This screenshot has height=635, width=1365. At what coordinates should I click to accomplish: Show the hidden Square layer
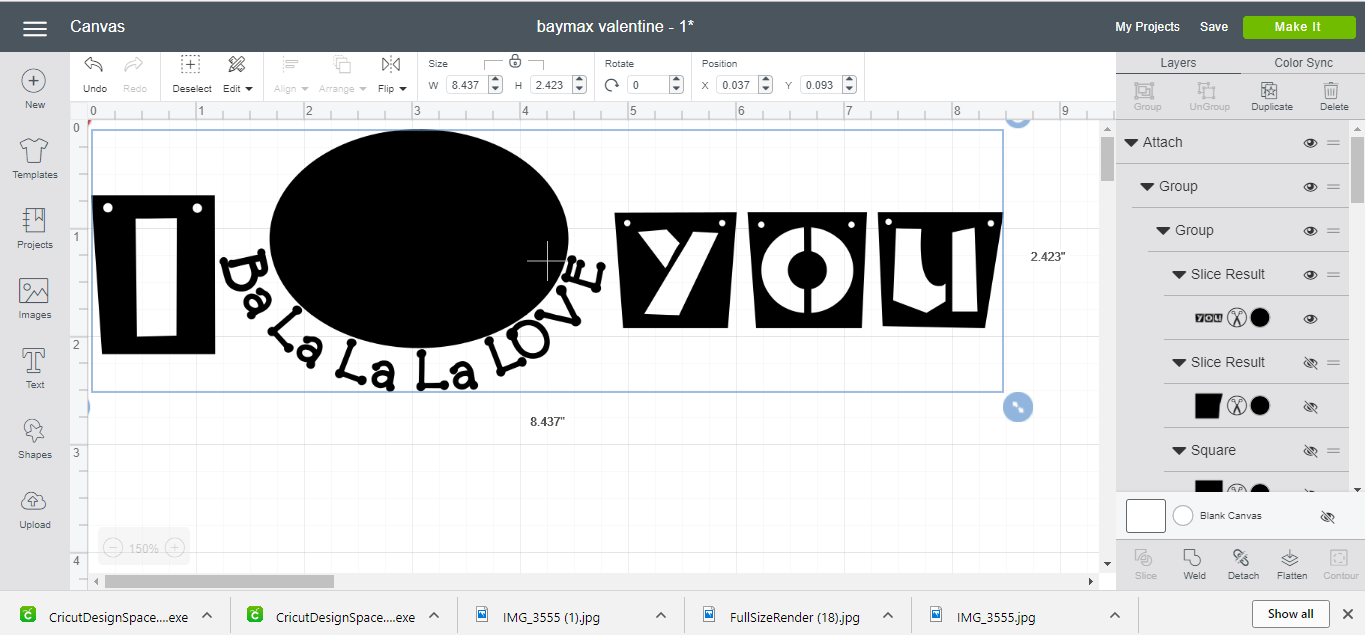tap(1310, 451)
